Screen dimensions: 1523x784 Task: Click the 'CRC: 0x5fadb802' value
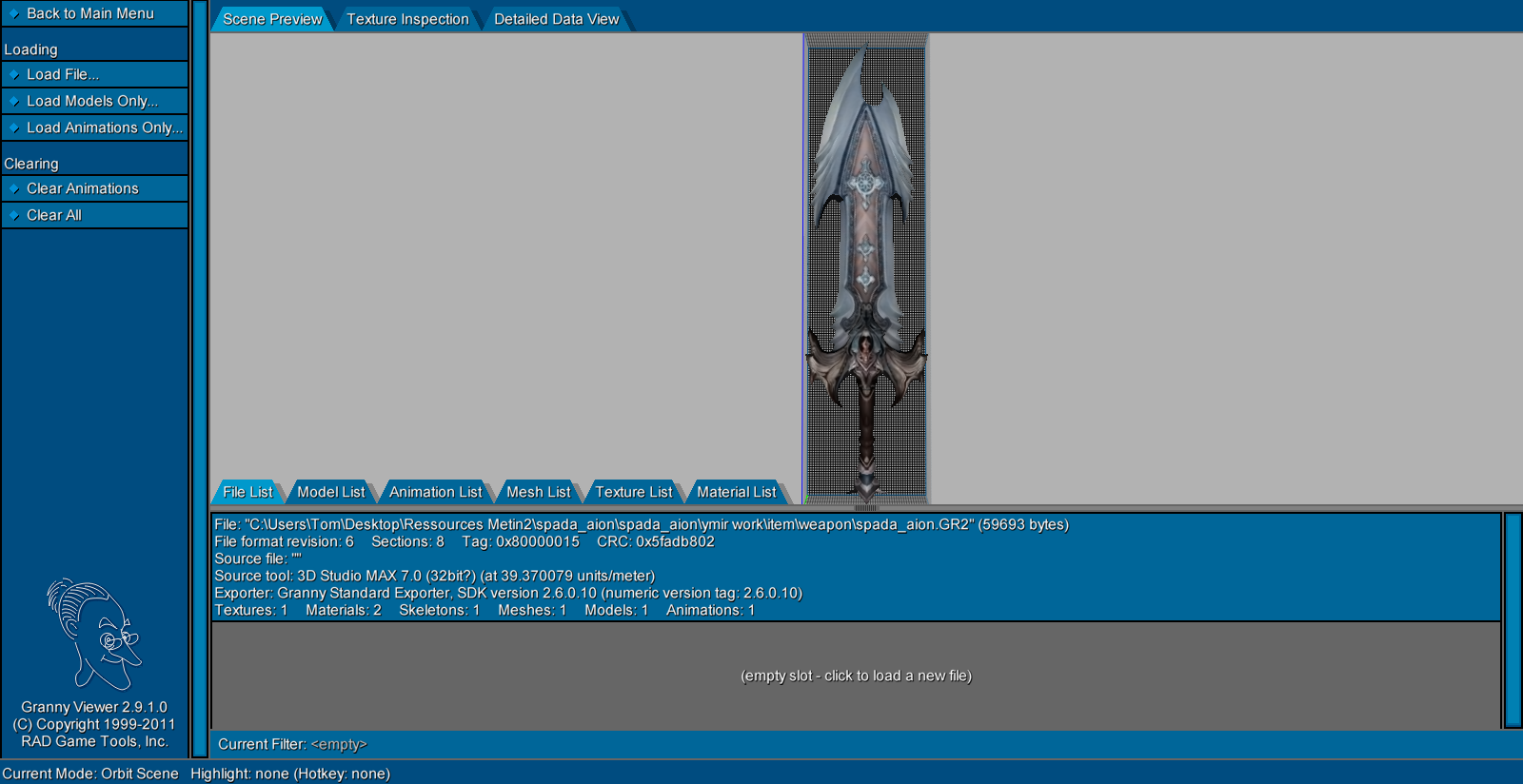pos(656,541)
